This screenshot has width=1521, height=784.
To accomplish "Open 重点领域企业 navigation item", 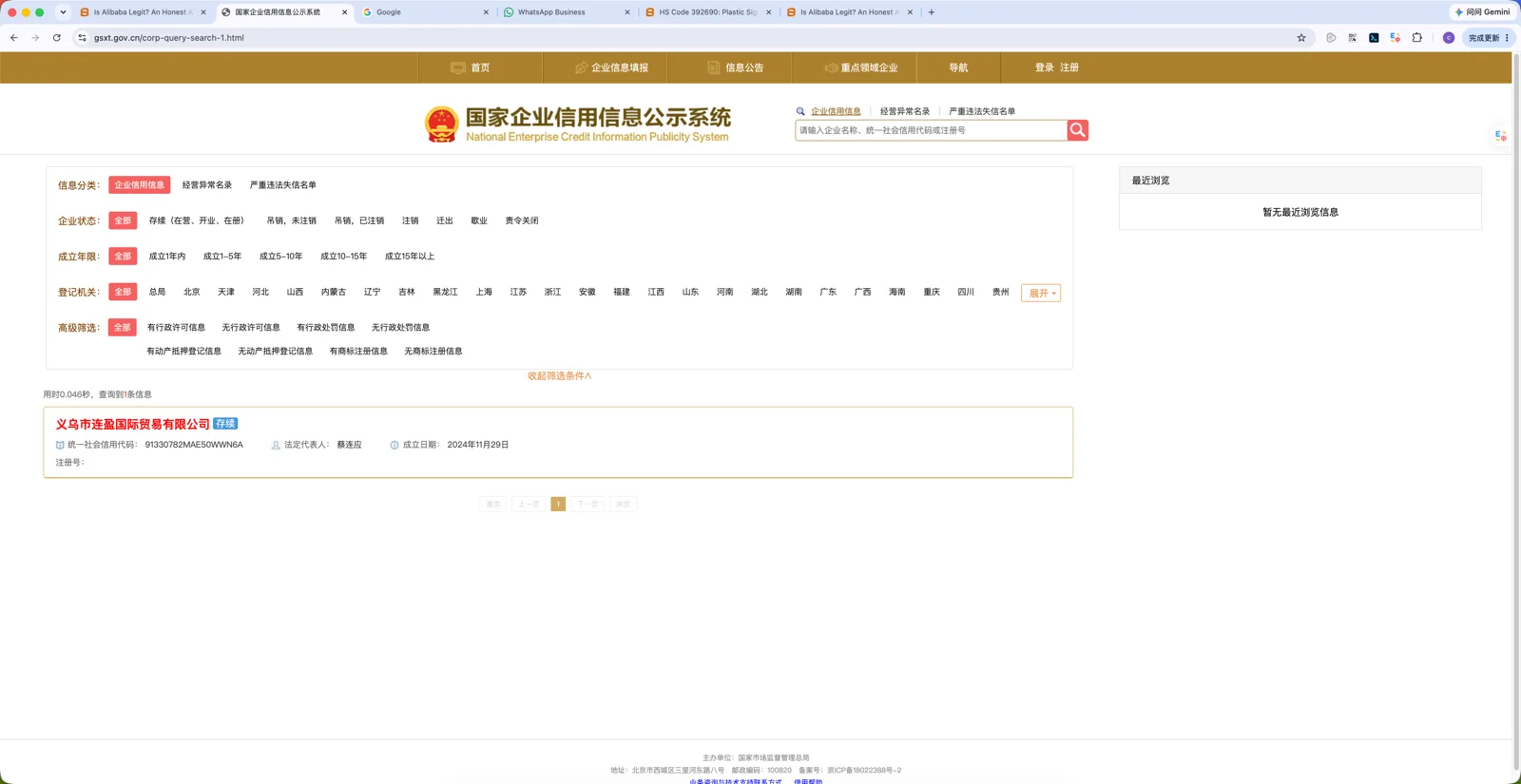I will (x=860, y=67).
